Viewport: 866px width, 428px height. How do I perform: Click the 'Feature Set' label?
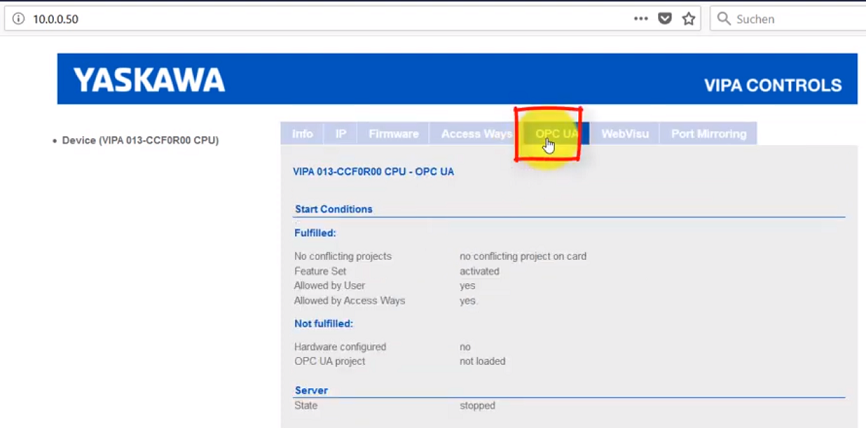tap(320, 271)
